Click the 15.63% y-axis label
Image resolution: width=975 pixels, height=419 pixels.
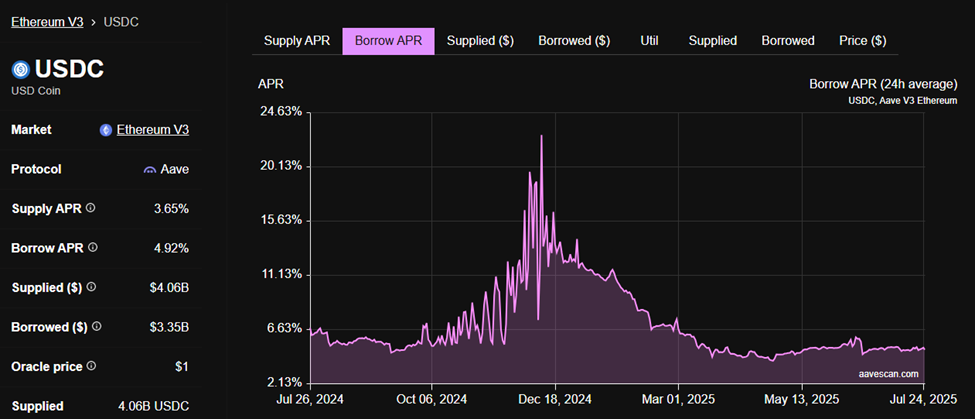[281, 221]
